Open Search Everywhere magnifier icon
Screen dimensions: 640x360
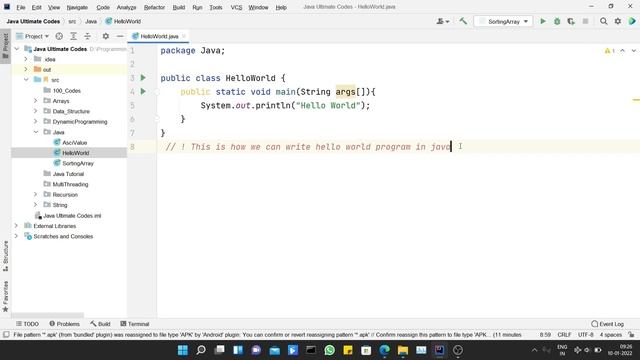click(603, 21)
